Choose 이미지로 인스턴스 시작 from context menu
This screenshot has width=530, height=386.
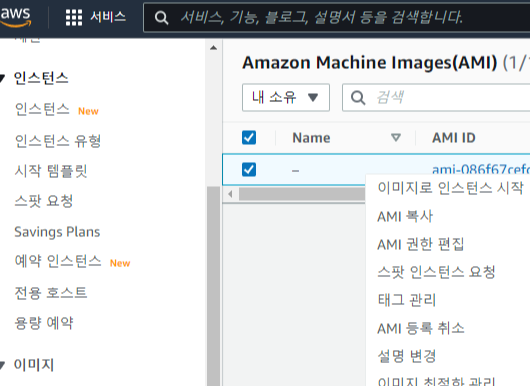[451, 188]
